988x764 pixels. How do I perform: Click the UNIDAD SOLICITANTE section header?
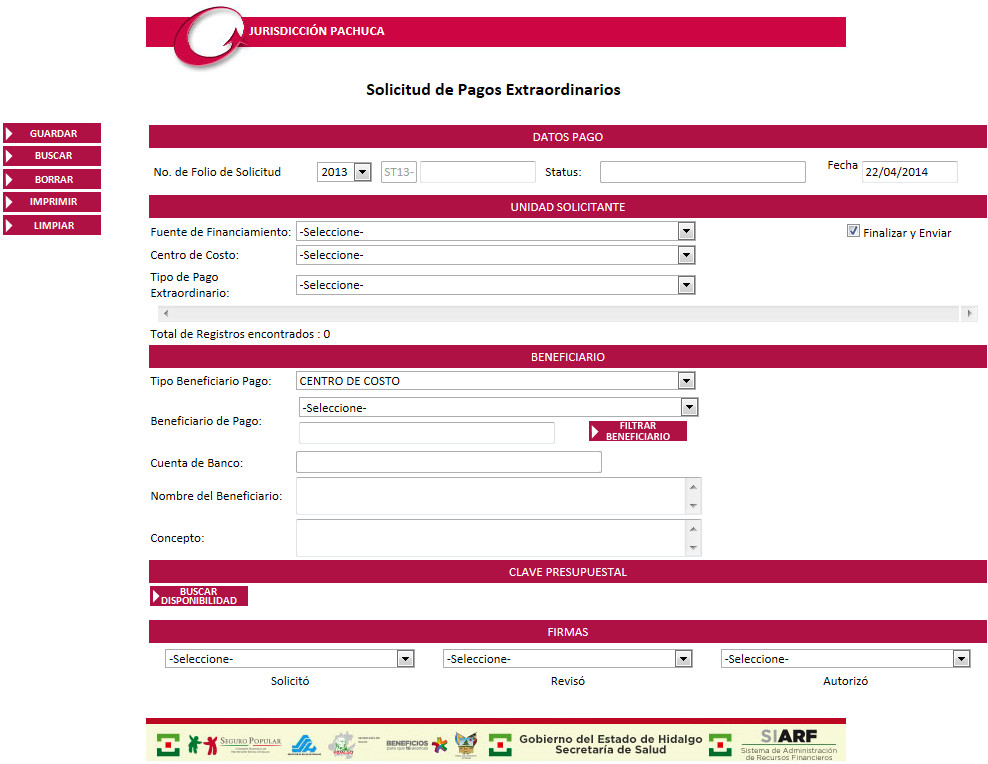click(x=568, y=207)
